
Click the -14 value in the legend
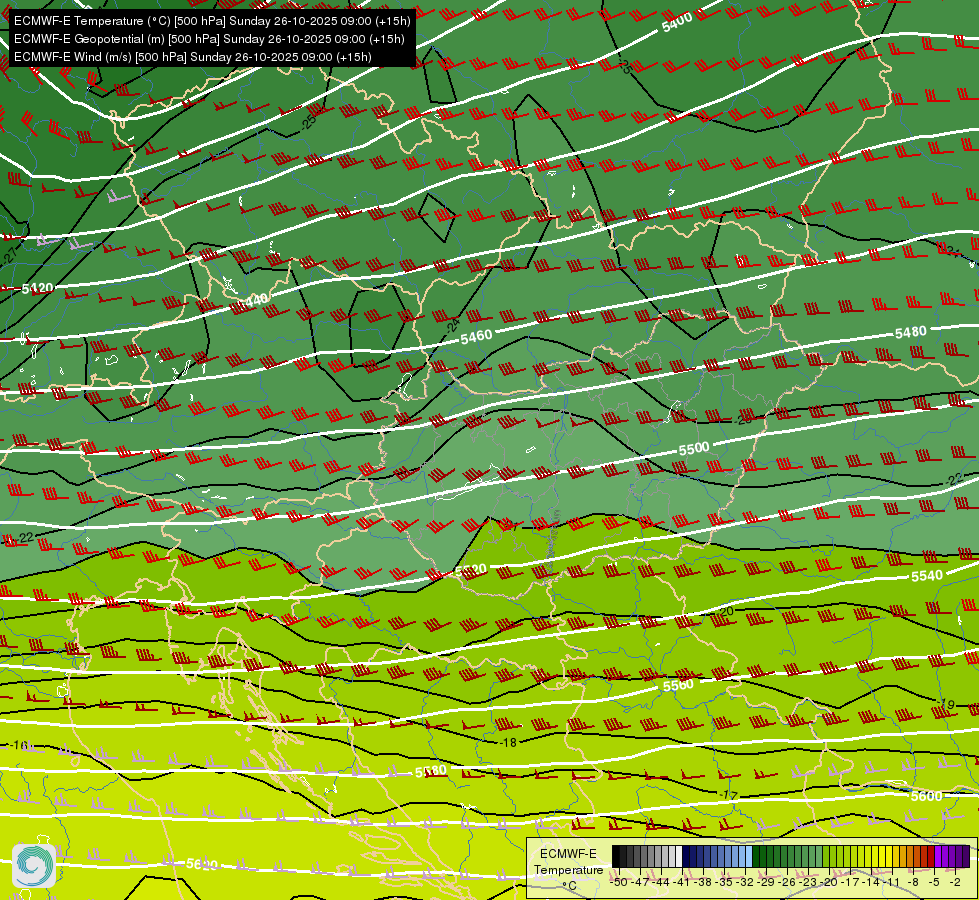coord(872,882)
